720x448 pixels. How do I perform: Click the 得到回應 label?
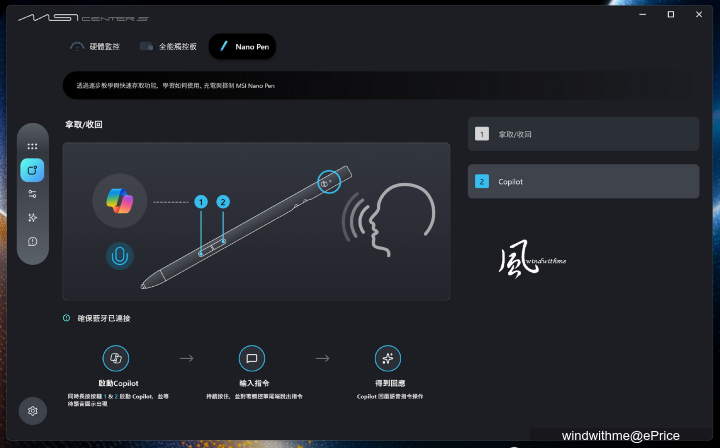[390, 383]
